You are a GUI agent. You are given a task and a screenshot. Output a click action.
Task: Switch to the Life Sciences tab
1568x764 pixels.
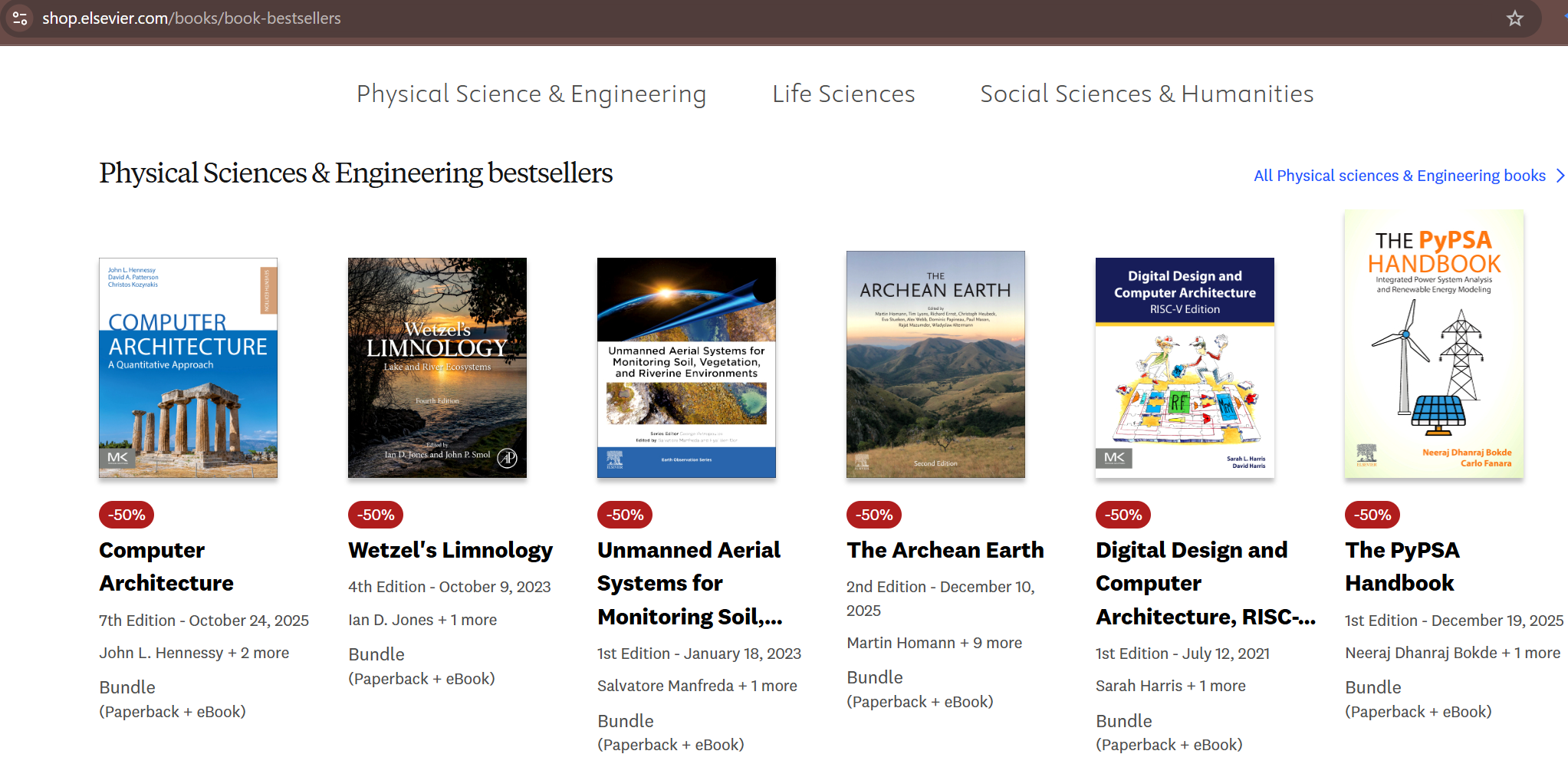843,94
